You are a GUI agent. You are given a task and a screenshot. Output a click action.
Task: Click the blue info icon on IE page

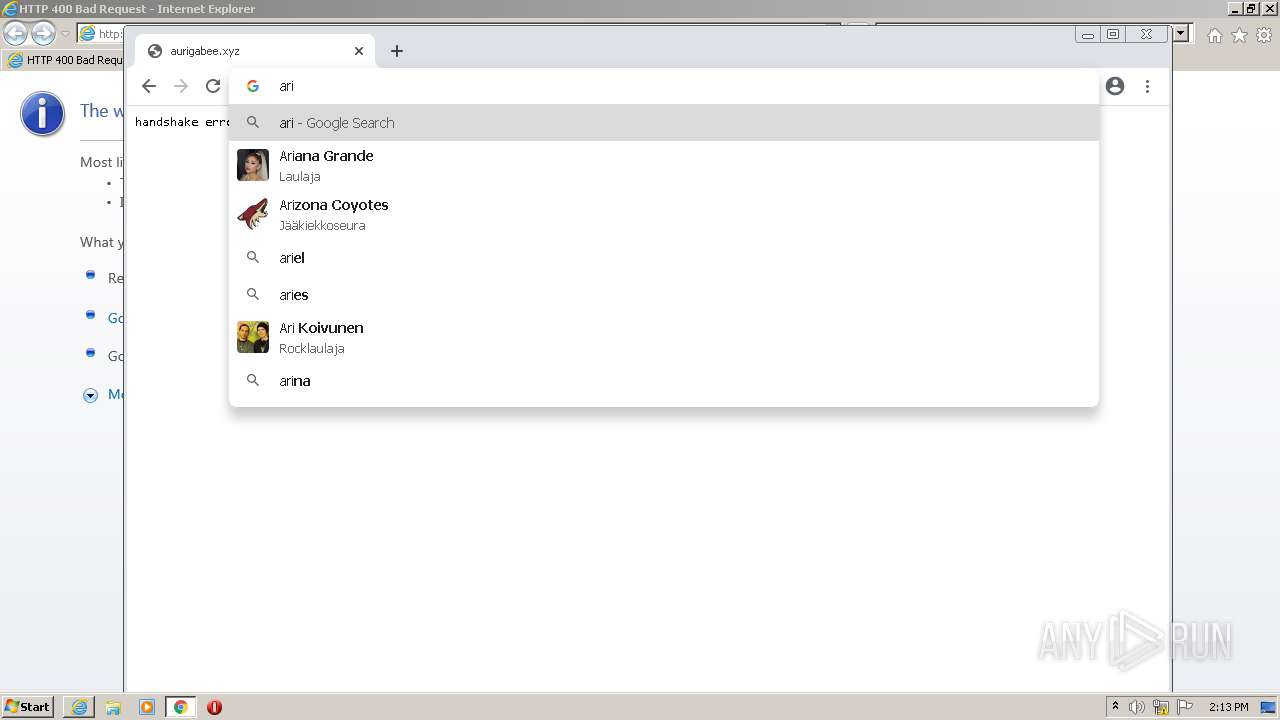coord(42,114)
